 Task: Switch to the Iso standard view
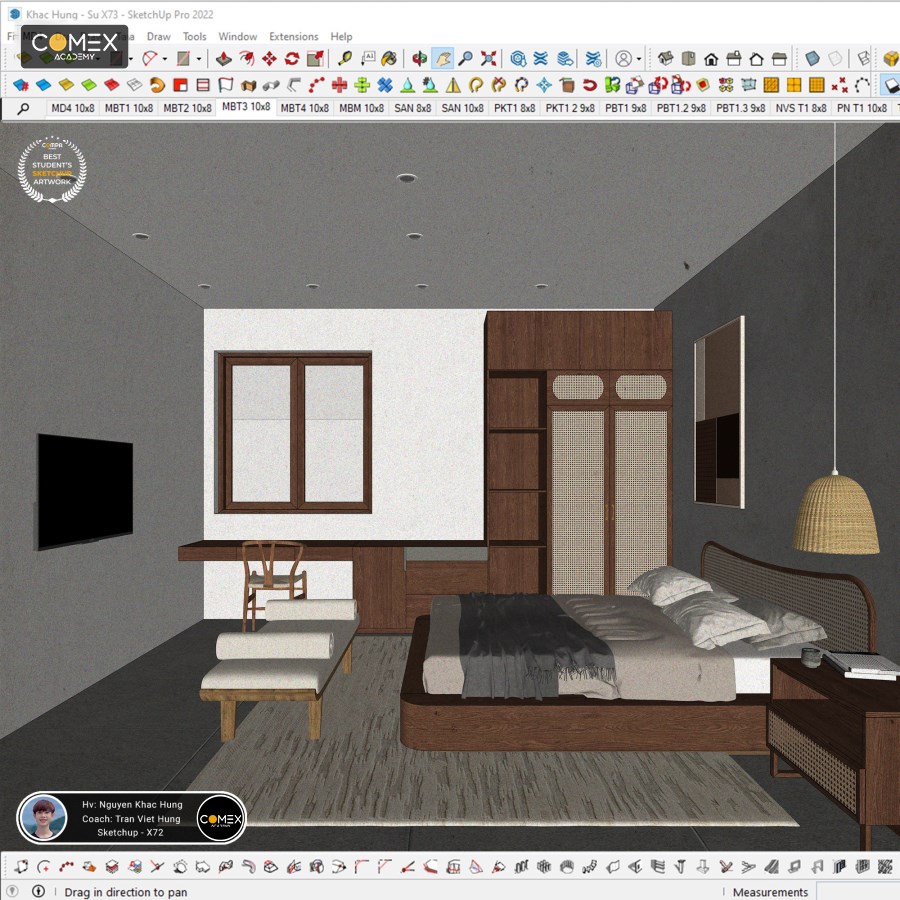(x=666, y=58)
